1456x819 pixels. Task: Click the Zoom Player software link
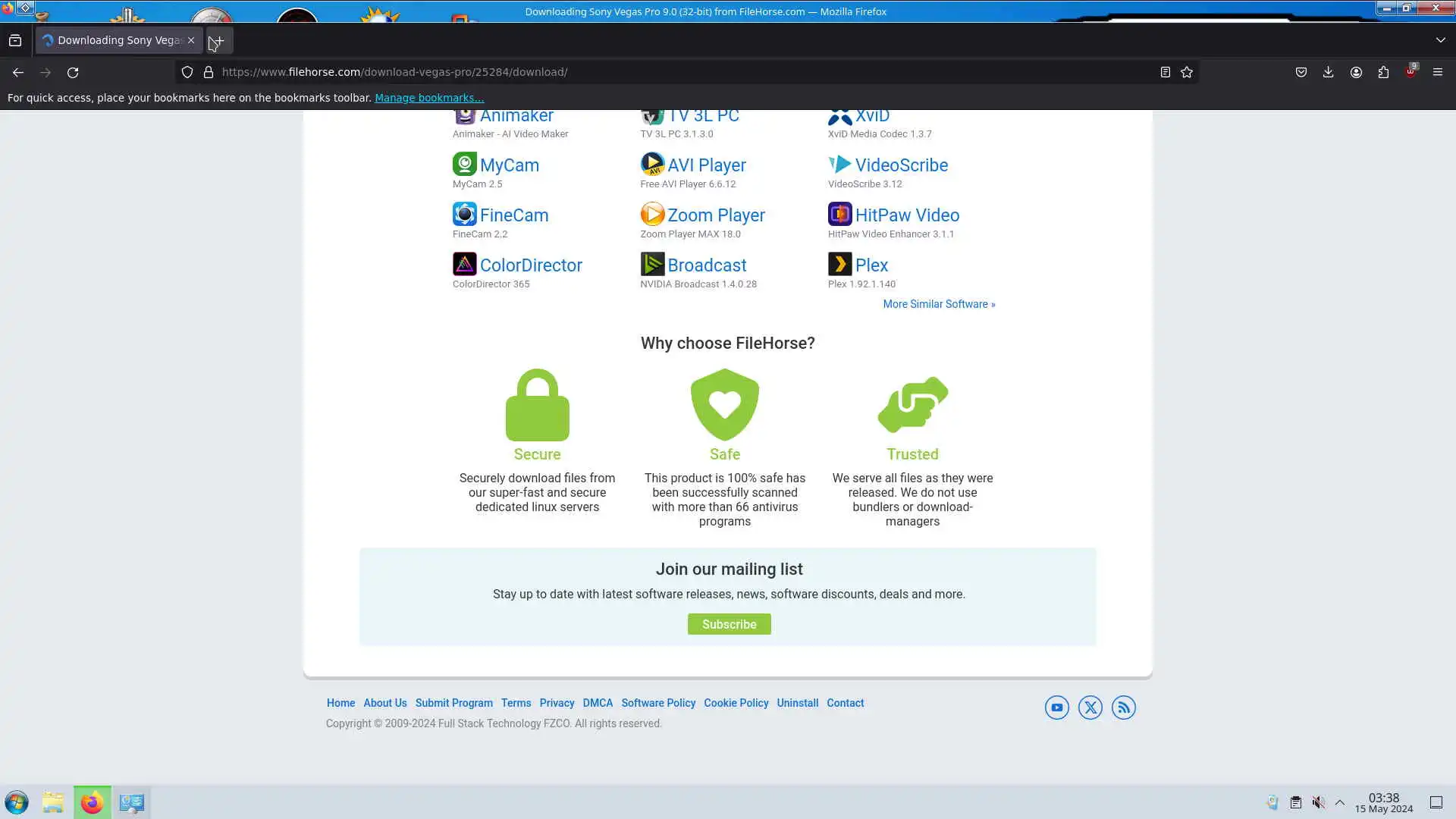(715, 215)
